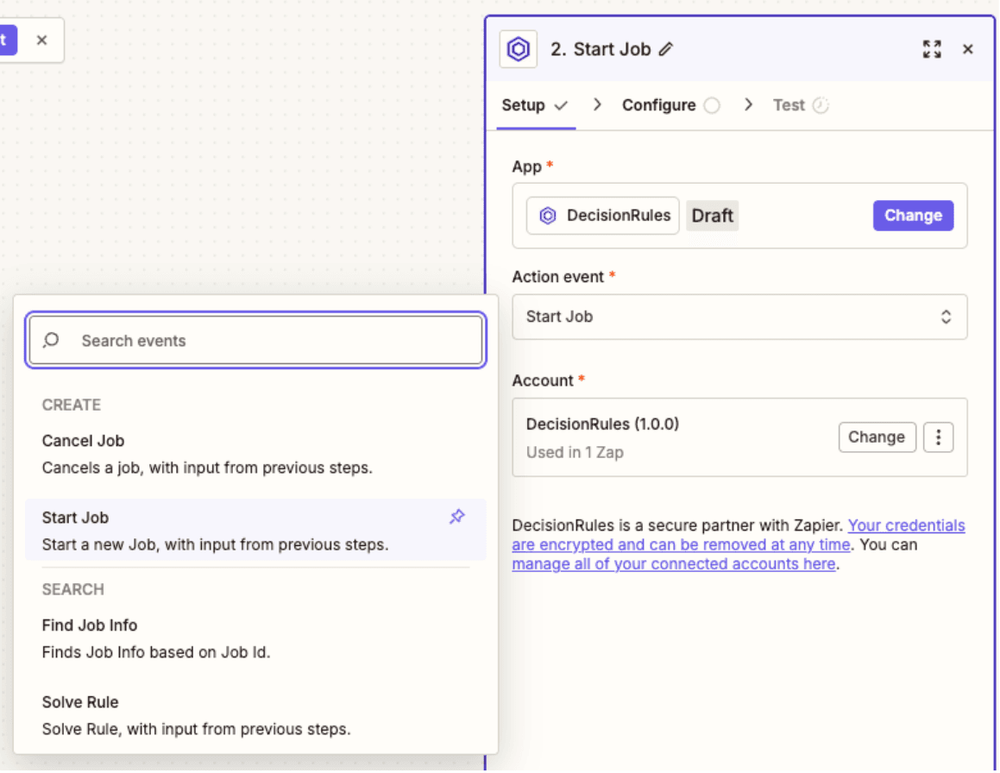This screenshot has width=1000, height=773.
Task: Click the chevron between Configure and Test
Action: (x=748, y=105)
